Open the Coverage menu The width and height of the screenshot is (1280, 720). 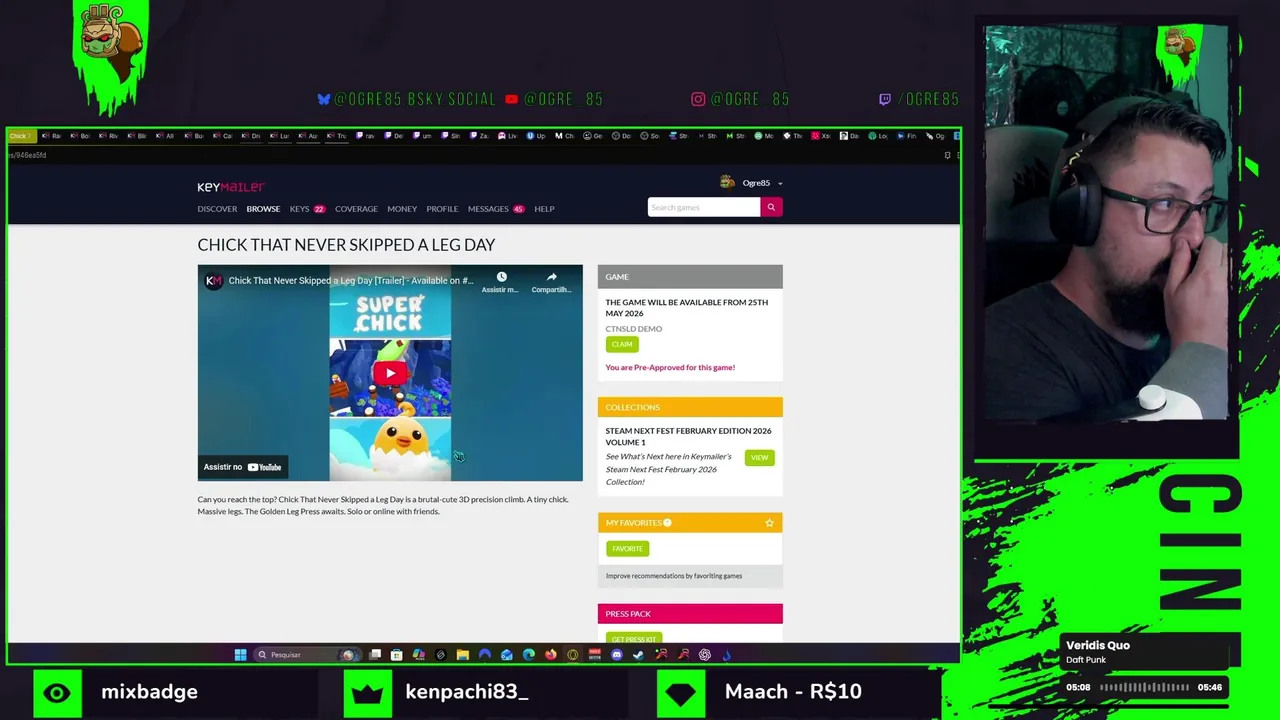(356, 209)
